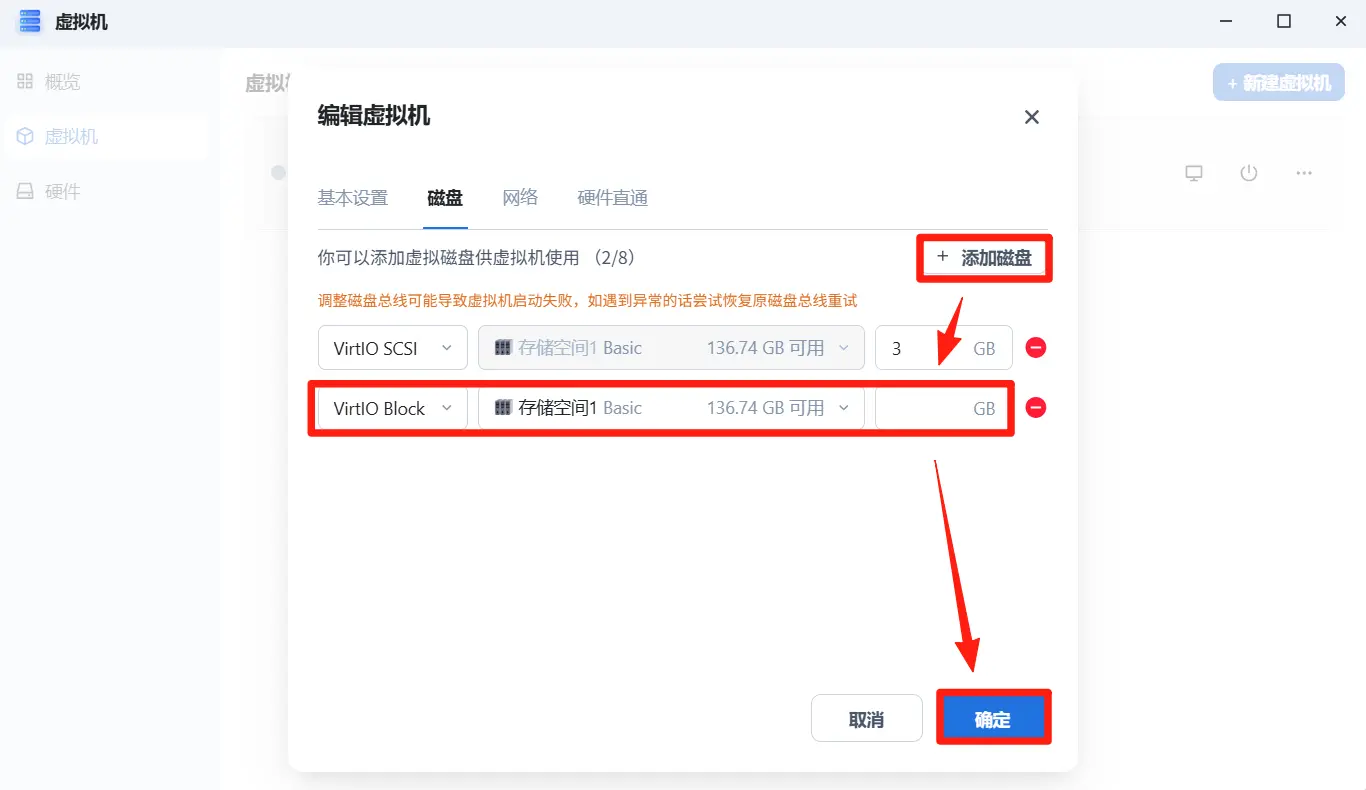Expand the VirtIO SCSI bus dropdown
Viewport: 1366px width, 790px height.
click(392, 348)
